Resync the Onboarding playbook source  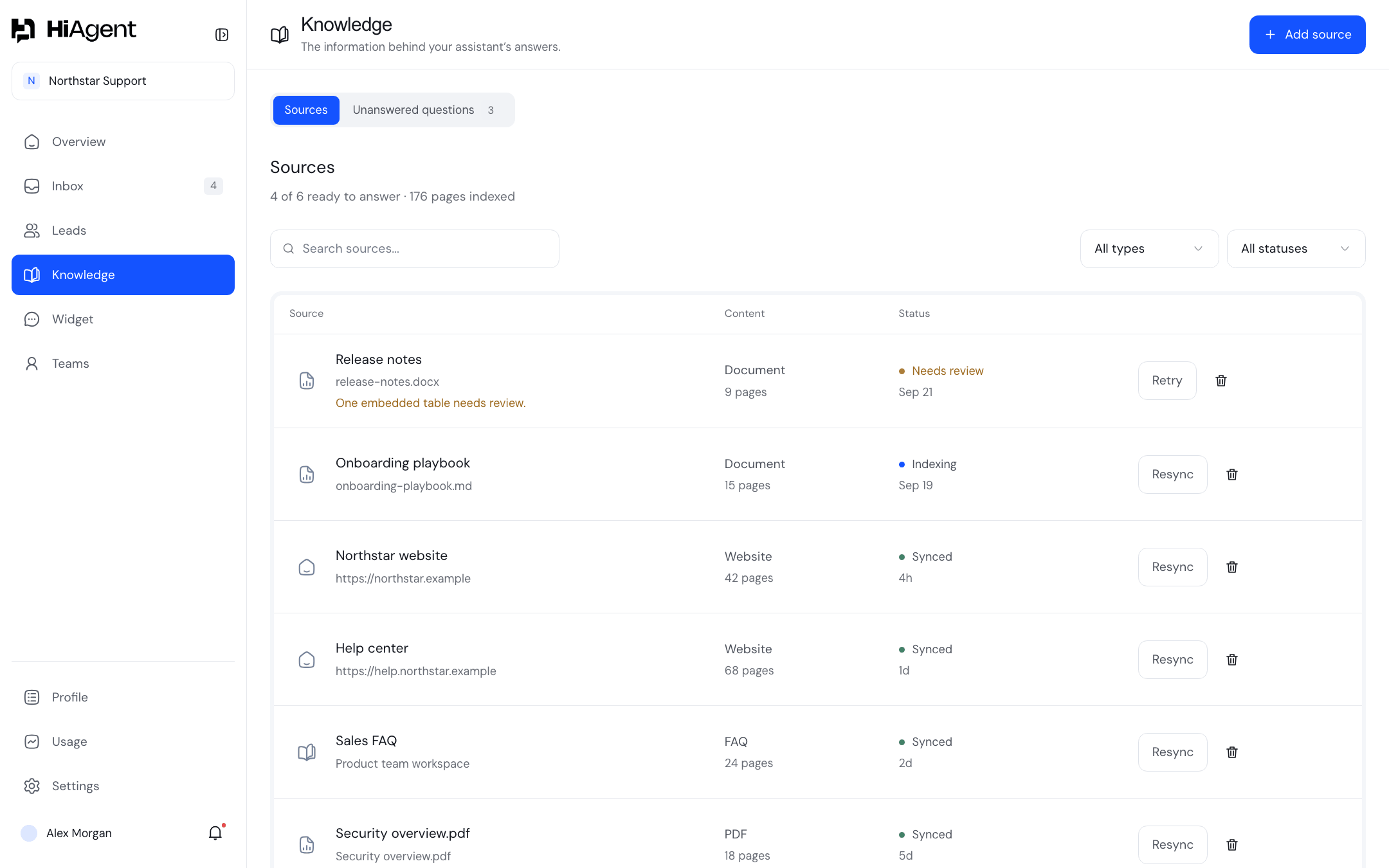pos(1172,475)
